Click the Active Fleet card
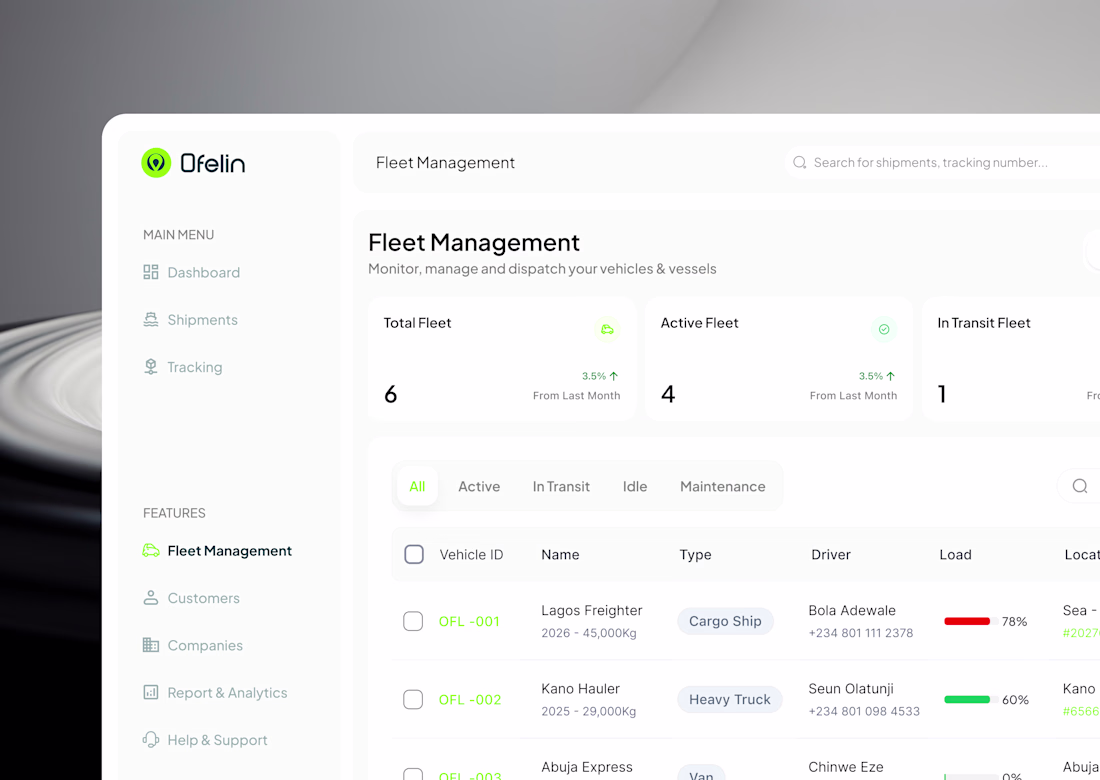This screenshot has width=1100, height=780. (x=779, y=358)
